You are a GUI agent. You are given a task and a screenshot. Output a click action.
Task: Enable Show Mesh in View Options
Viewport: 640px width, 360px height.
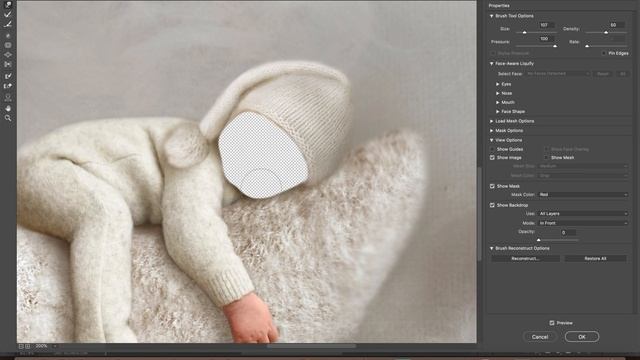pyautogui.click(x=546, y=158)
